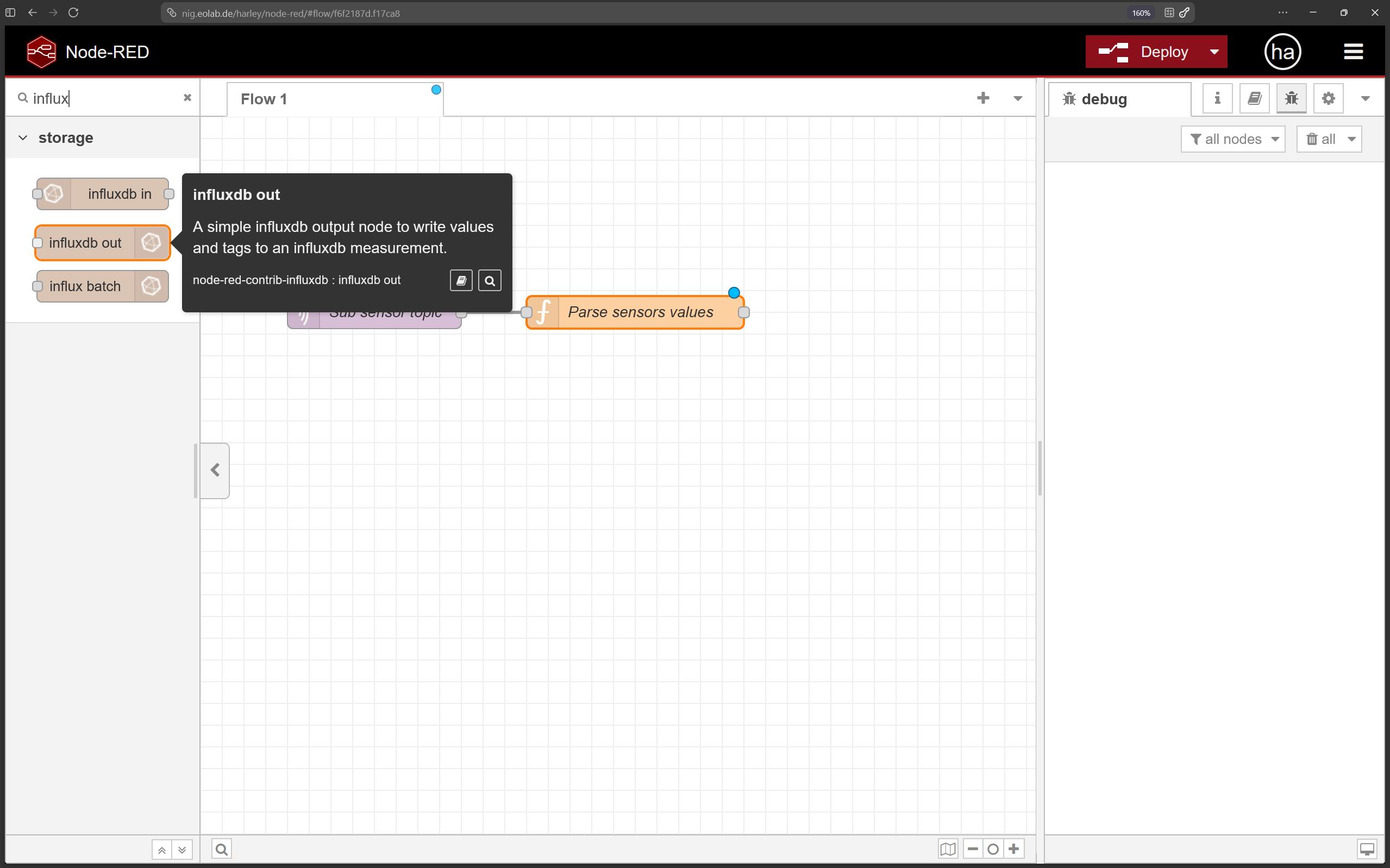Open debug output in a new window
Viewport: 1390px width, 868px height.
tap(1367, 849)
